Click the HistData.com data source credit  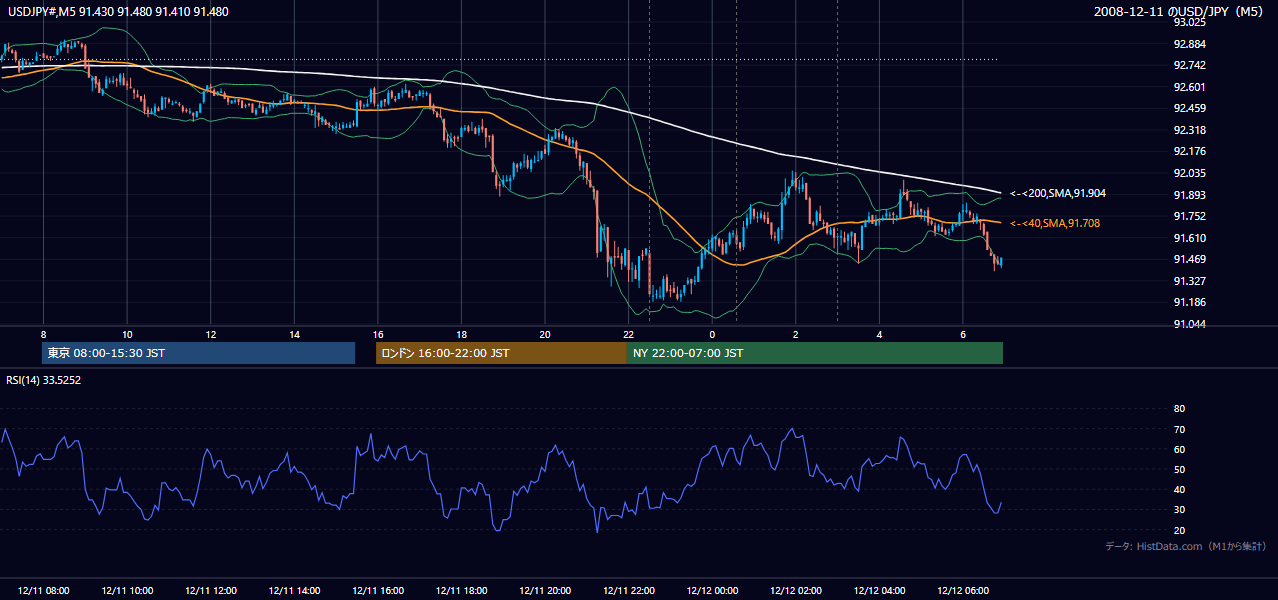pos(1186,546)
